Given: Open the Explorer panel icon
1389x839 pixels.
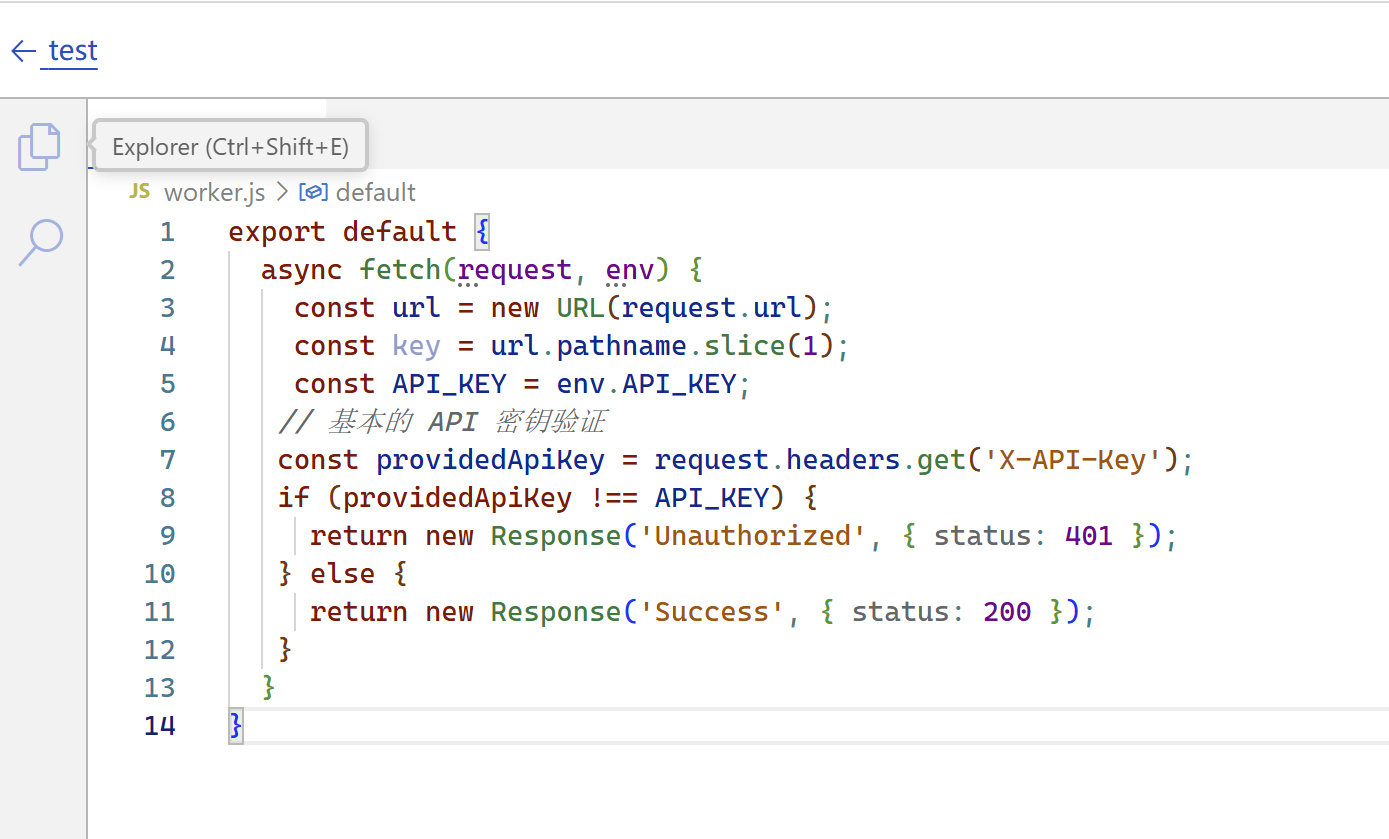Looking at the screenshot, I should coord(40,147).
